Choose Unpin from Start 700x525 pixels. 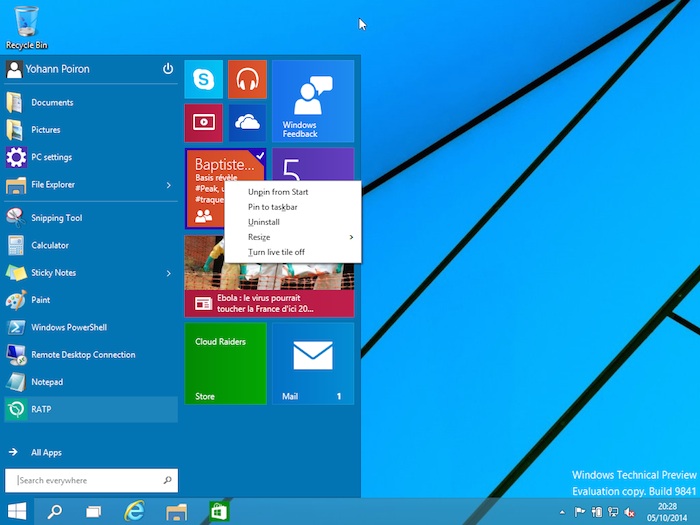point(277,192)
